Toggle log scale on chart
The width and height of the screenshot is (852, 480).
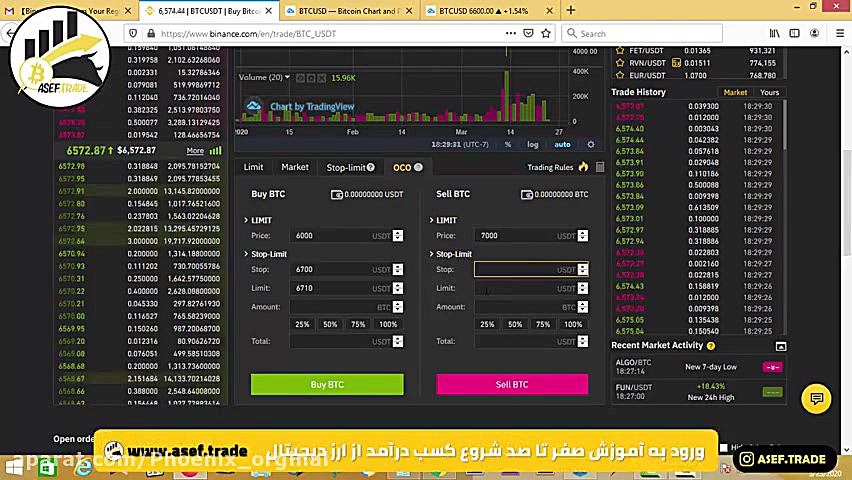[532, 145]
